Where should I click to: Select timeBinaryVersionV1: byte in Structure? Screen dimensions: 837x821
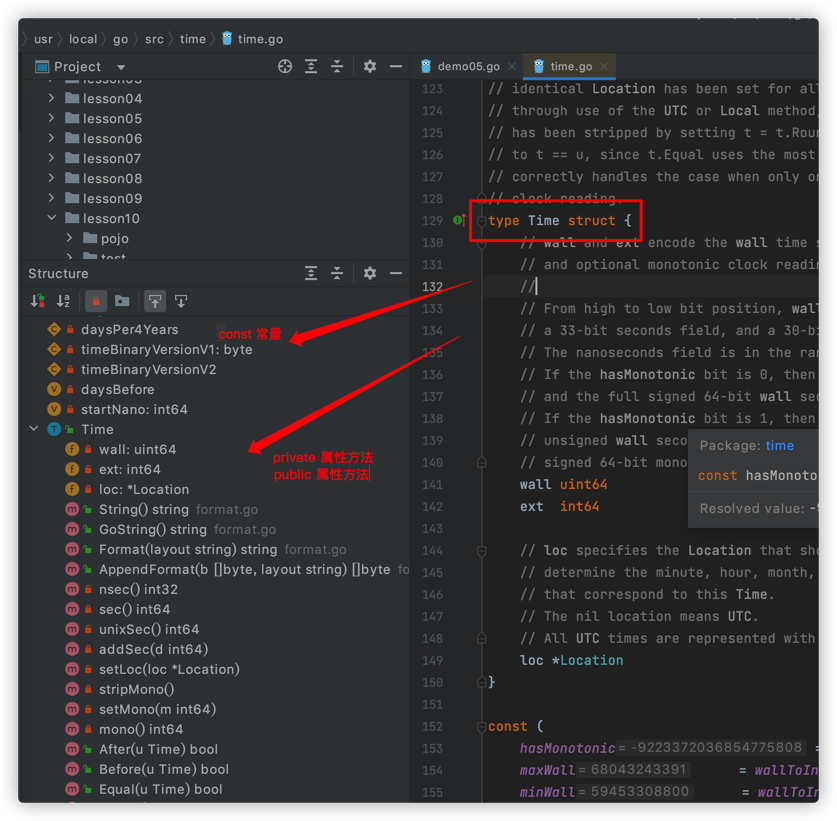167,350
